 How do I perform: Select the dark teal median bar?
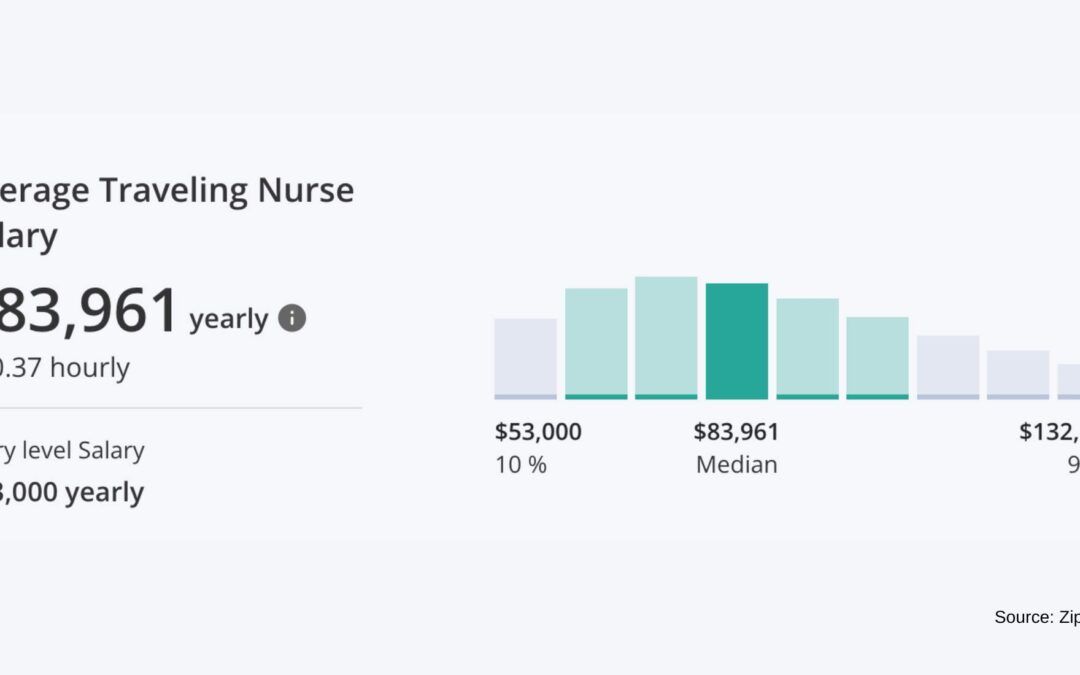tap(737, 340)
